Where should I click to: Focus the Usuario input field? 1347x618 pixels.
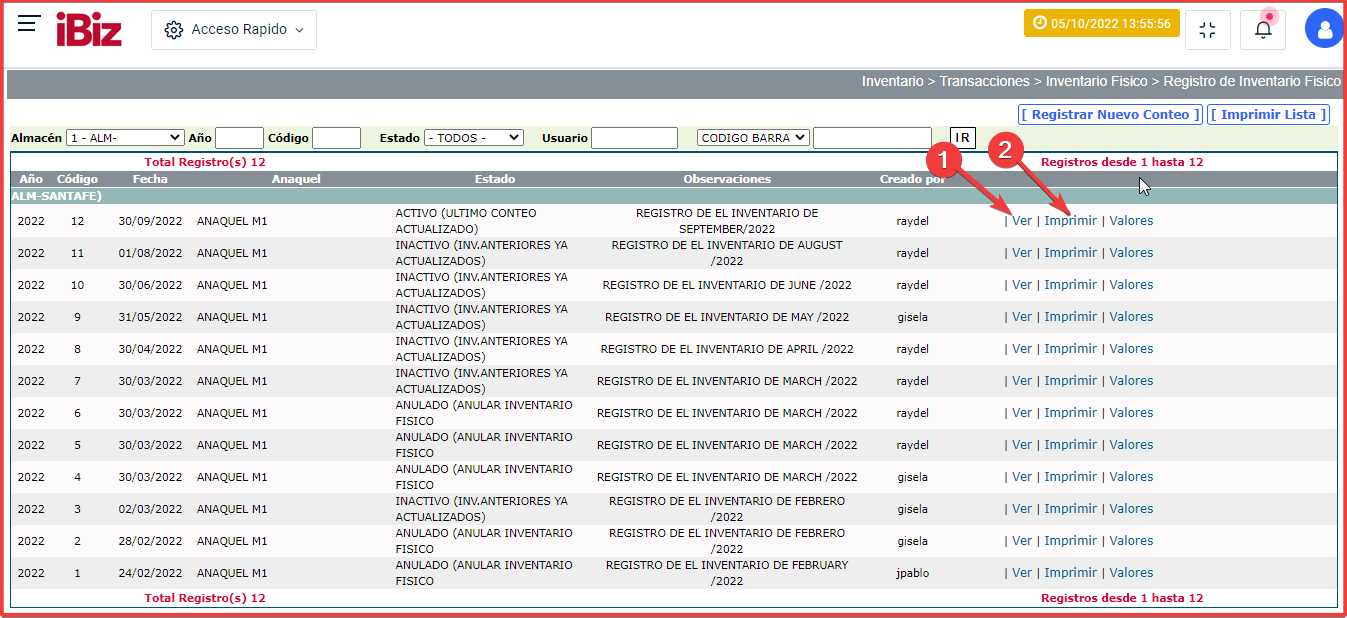634,138
